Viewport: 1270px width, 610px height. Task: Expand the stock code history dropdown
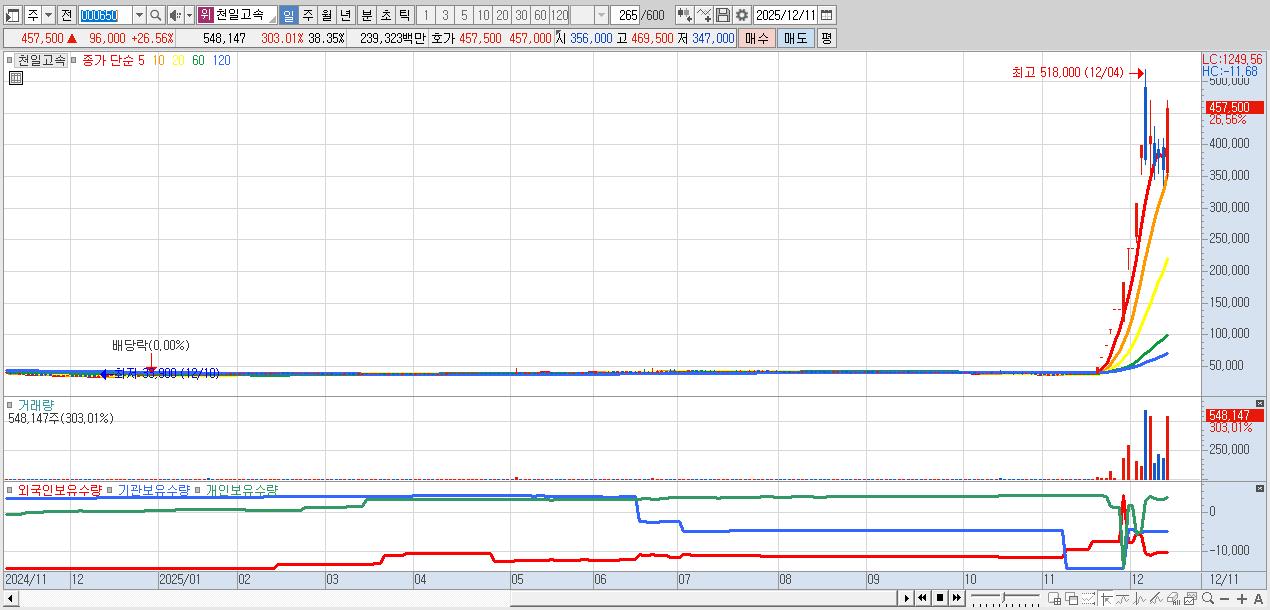point(139,15)
